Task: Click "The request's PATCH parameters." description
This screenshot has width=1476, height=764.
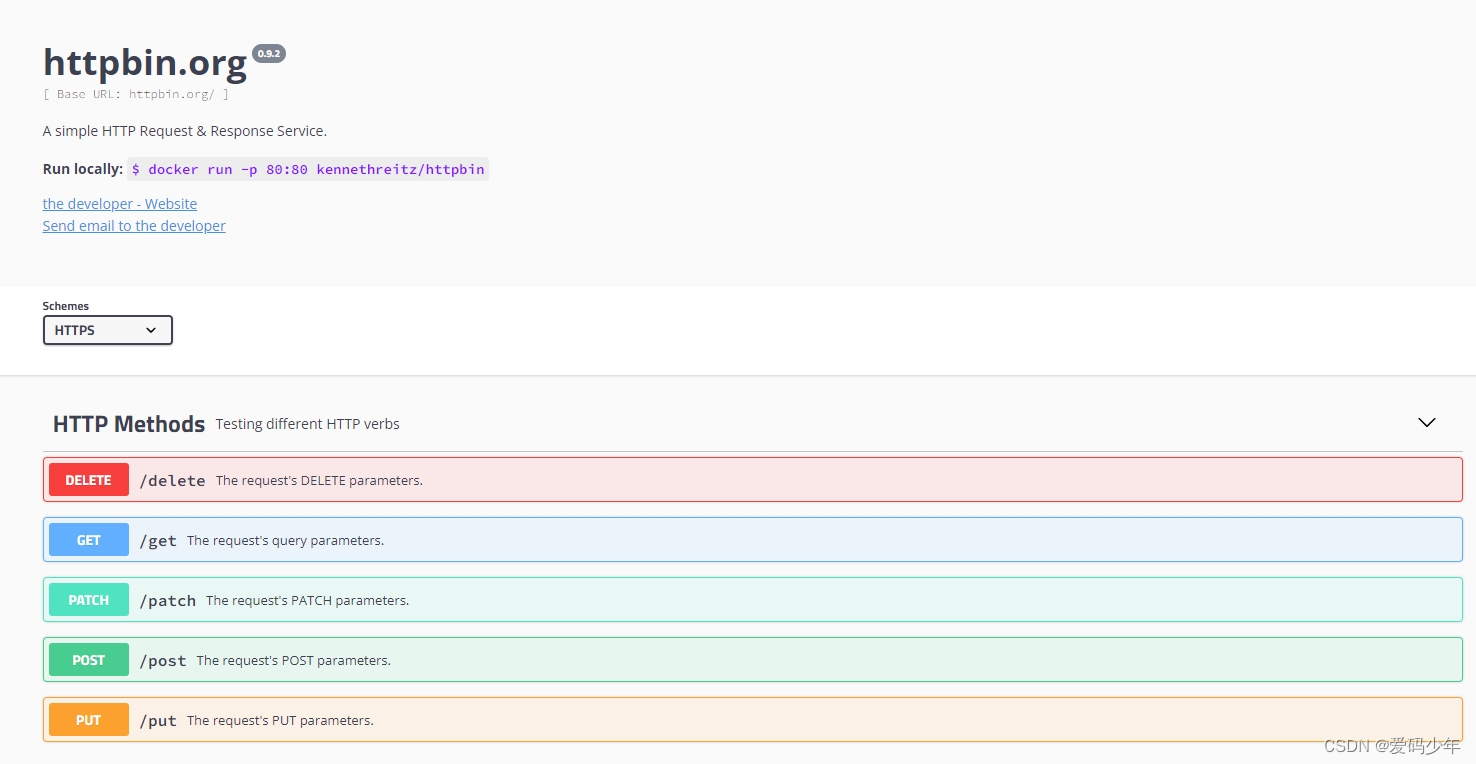Action: [x=307, y=601]
